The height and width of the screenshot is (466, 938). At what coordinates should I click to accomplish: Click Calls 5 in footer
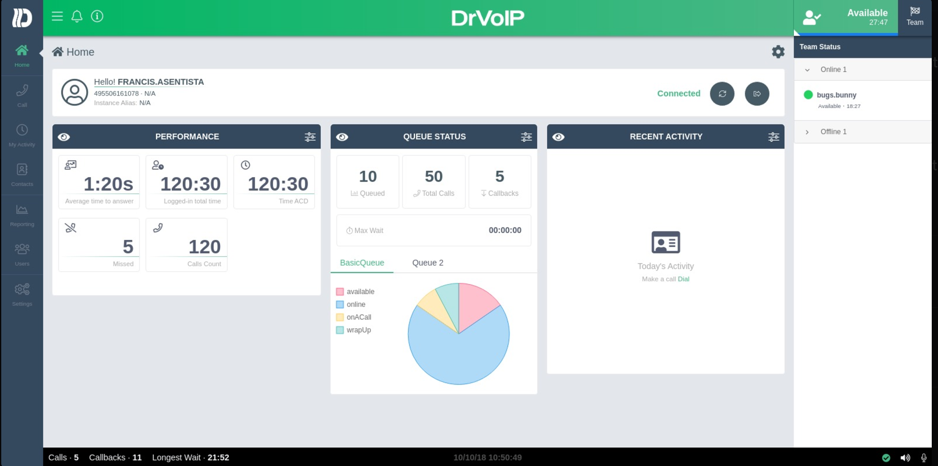pos(63,458)
